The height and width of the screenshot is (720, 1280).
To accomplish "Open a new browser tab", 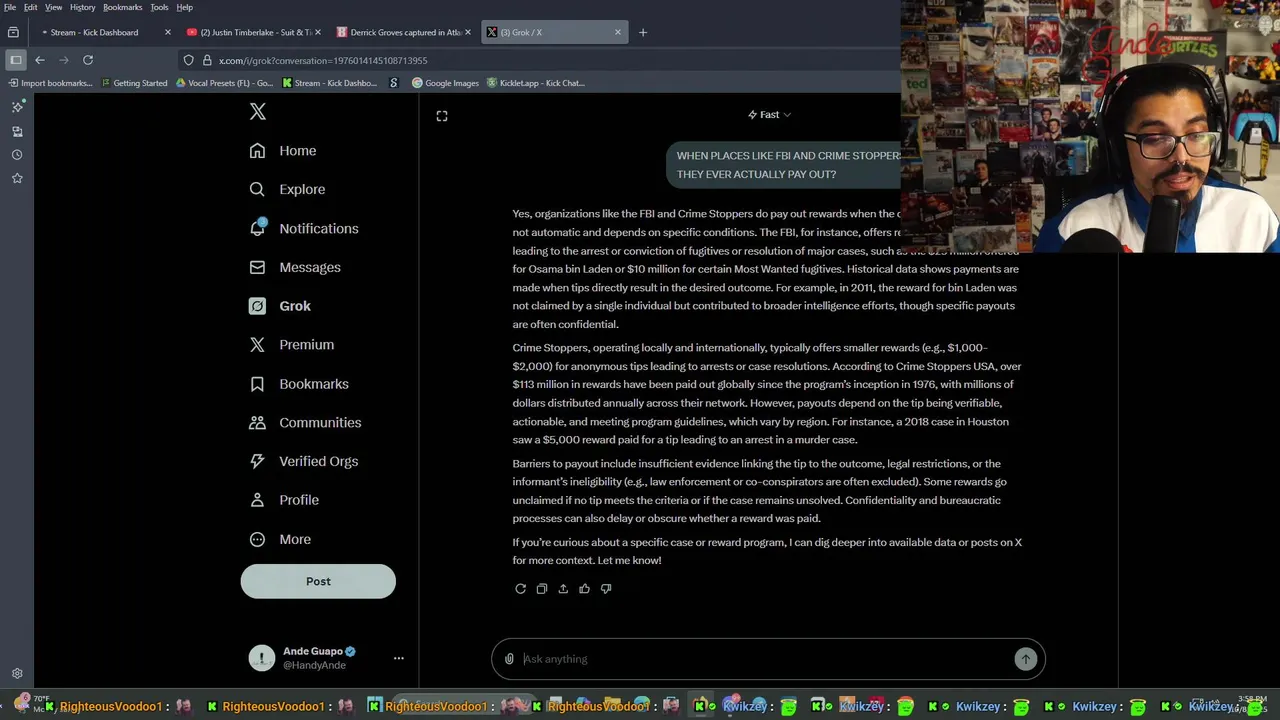I will click(643, 32).
